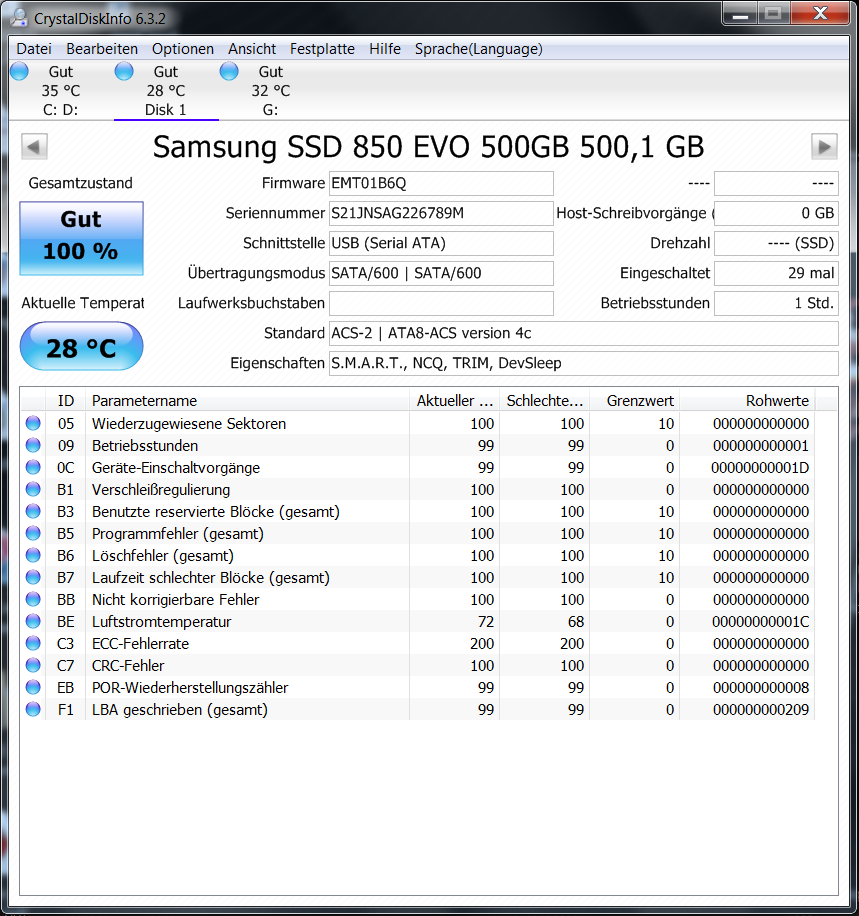Image resolution: width=859 pixels, height=916 pixels.
Task: Open the Datei menu
Action: 34,49
